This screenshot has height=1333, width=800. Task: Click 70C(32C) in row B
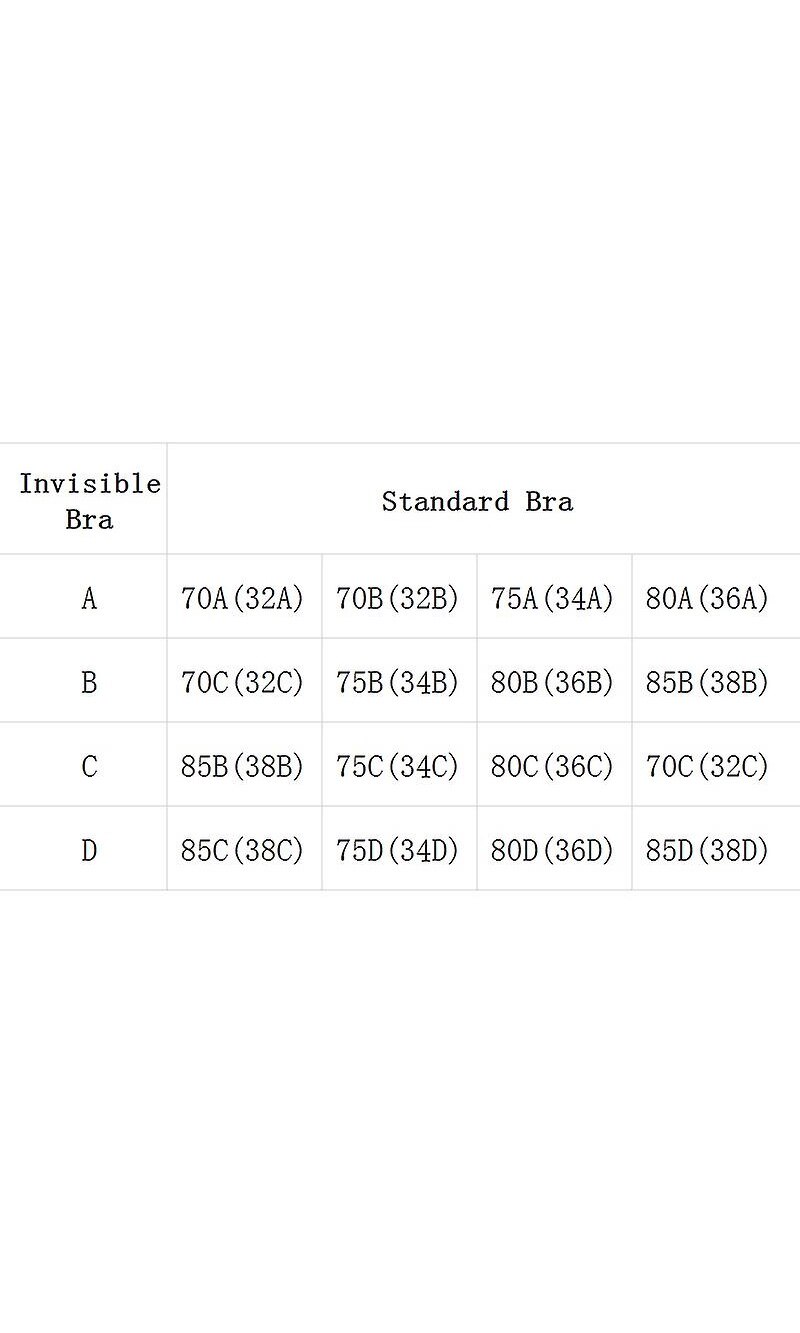(x=242, y=683)
